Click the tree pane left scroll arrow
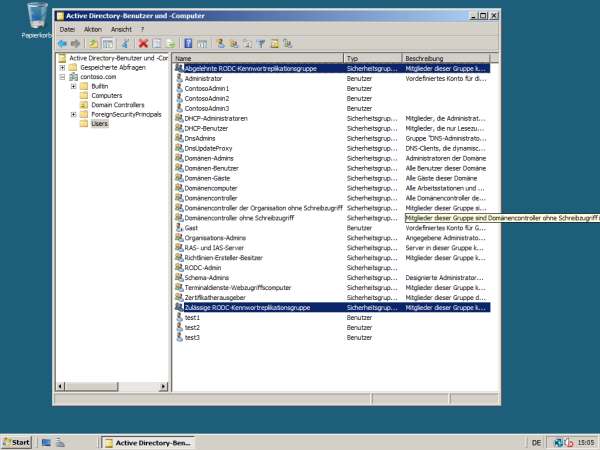This screenshot has height=450, width=600. 60,386
